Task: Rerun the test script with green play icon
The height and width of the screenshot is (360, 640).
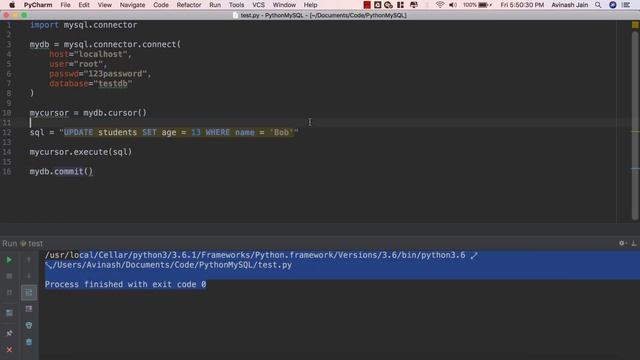Action: point(9,260)
